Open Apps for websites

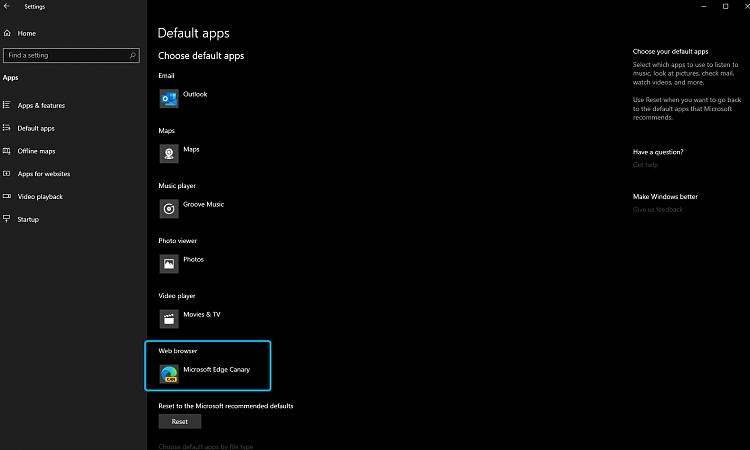click(x=44, y=174)
